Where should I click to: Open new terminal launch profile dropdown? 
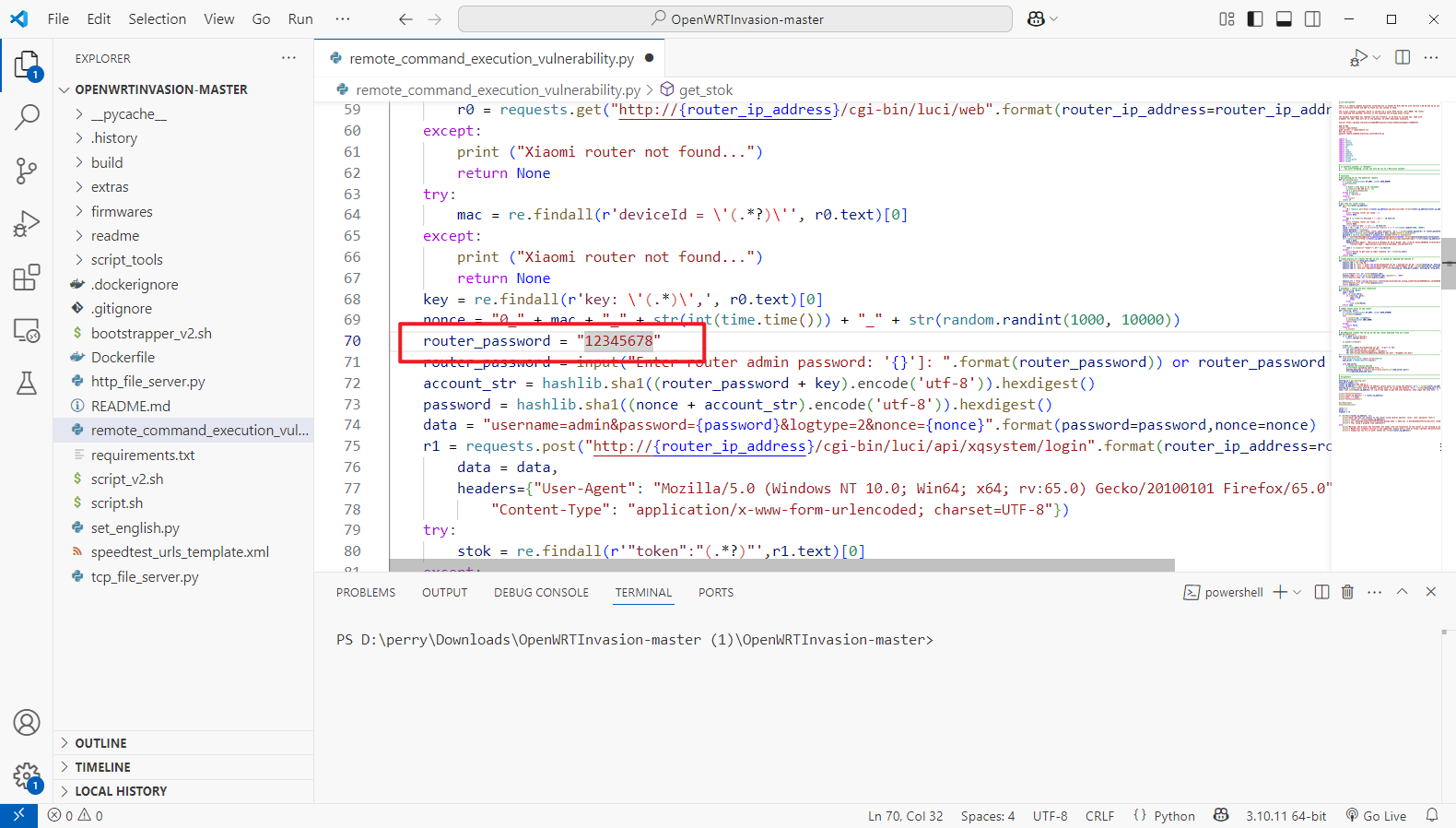tap(1297, 592)
